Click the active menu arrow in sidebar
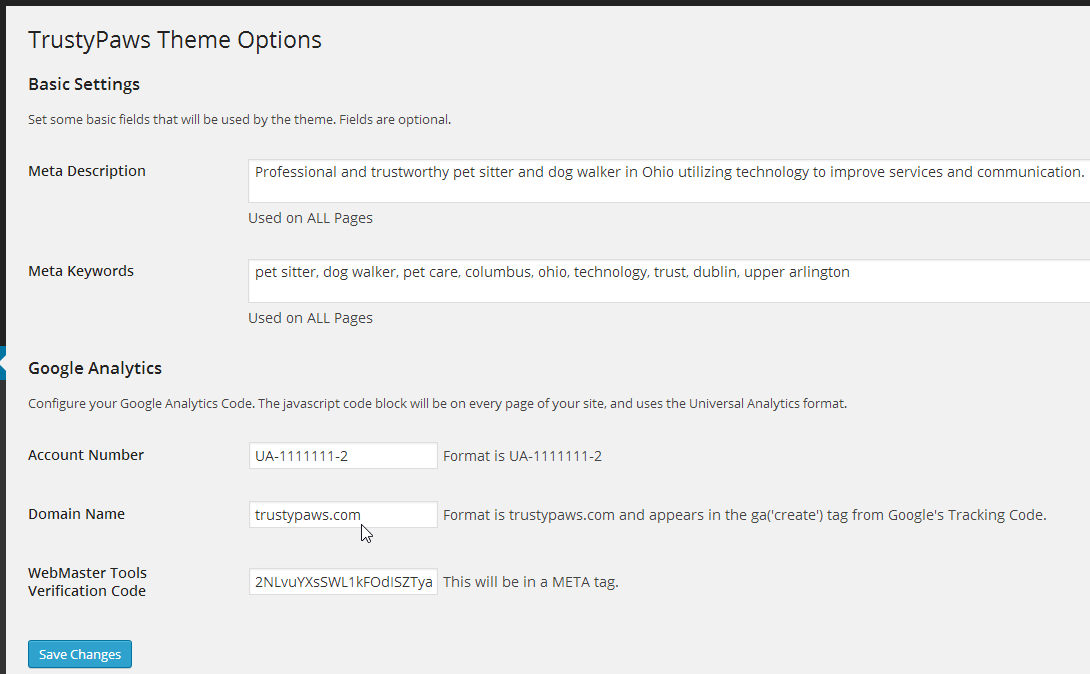Image resolution: width=1090 pixels, height=674 pixels. click(3, 363)
